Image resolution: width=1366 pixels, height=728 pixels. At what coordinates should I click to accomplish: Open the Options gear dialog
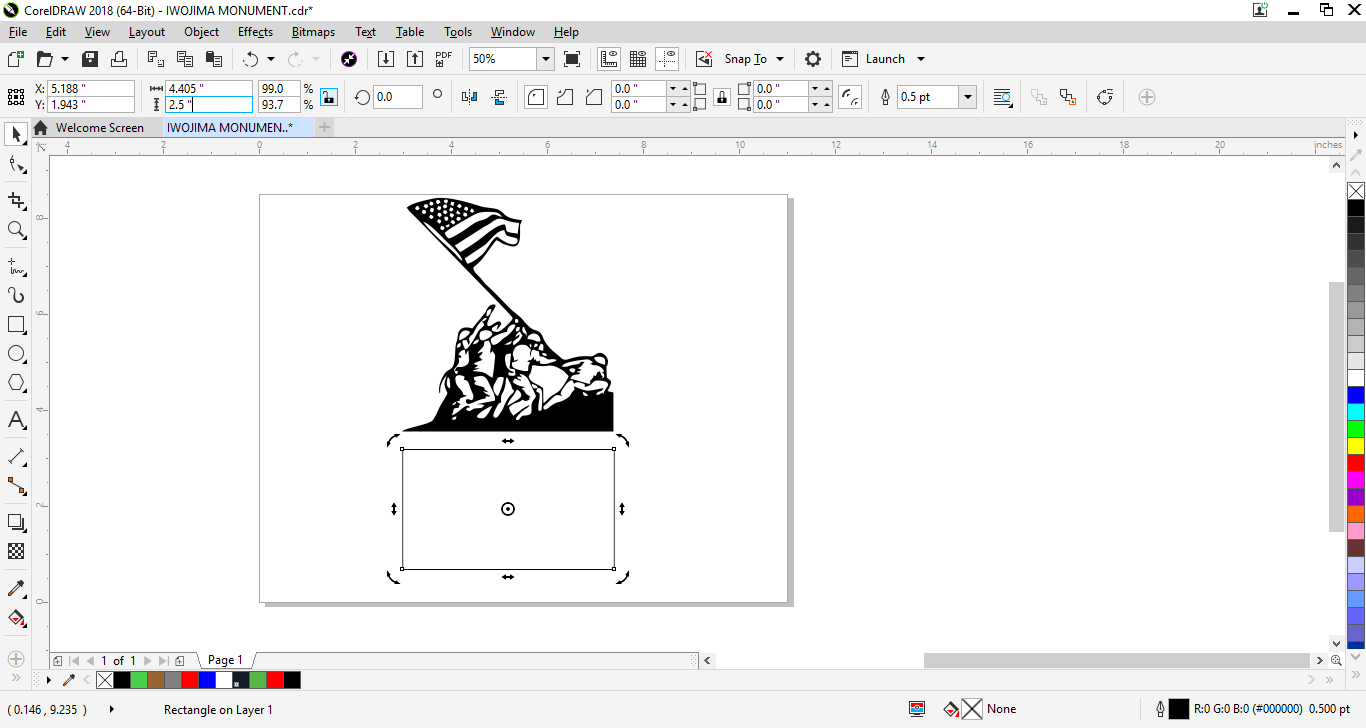click(813, 59)
